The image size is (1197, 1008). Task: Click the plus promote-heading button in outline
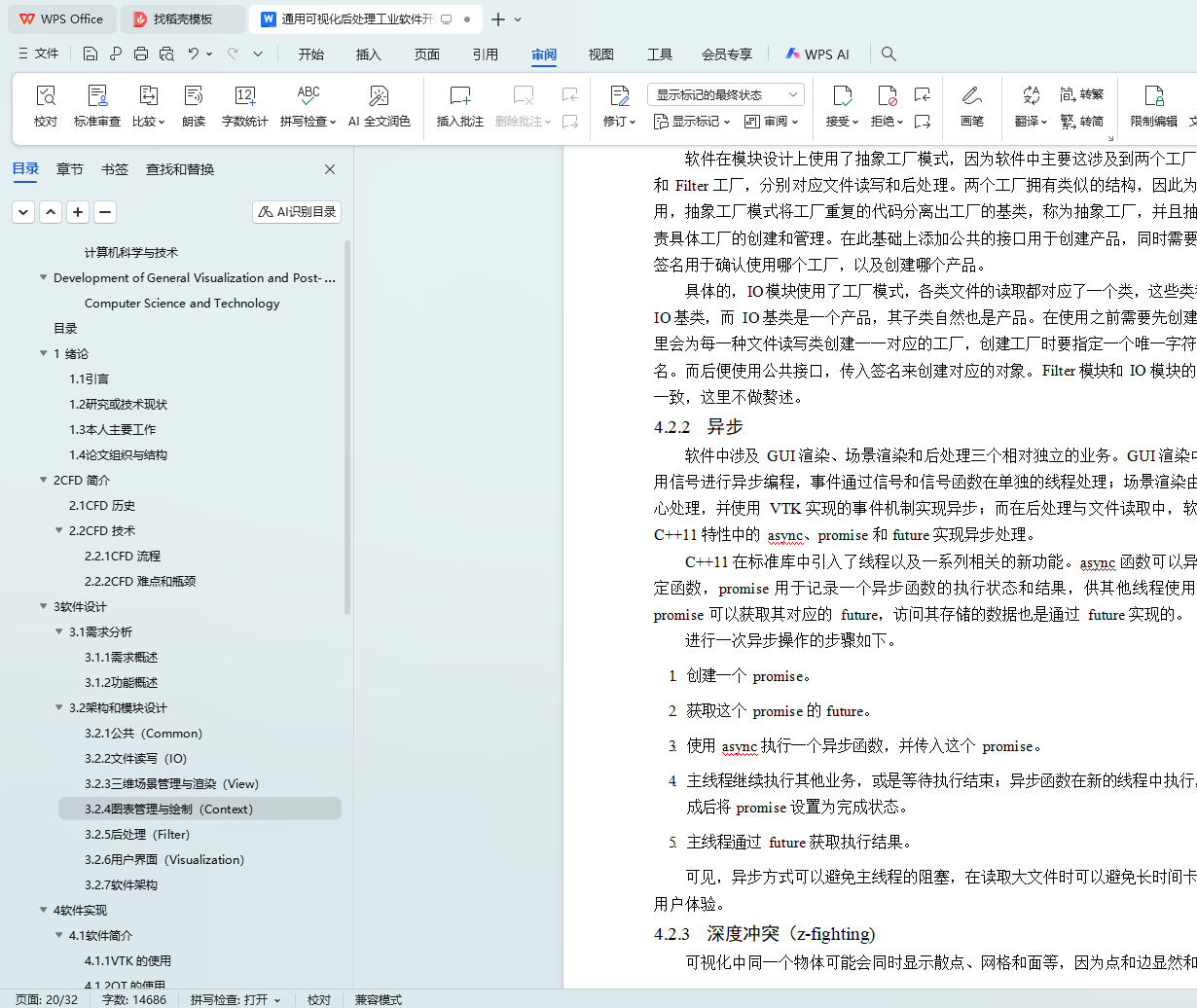click(78, 211)
